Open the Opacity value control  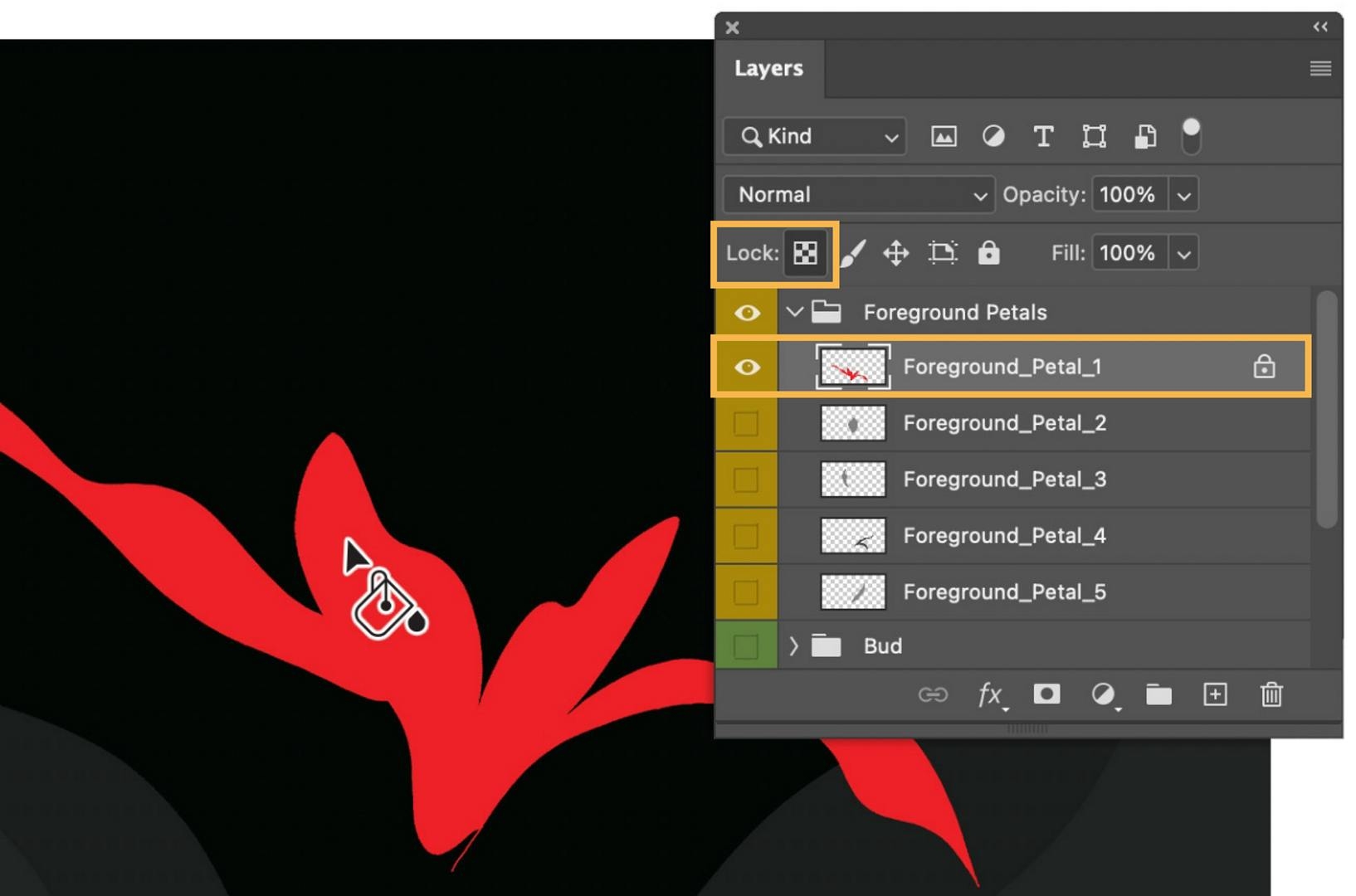1185,194
